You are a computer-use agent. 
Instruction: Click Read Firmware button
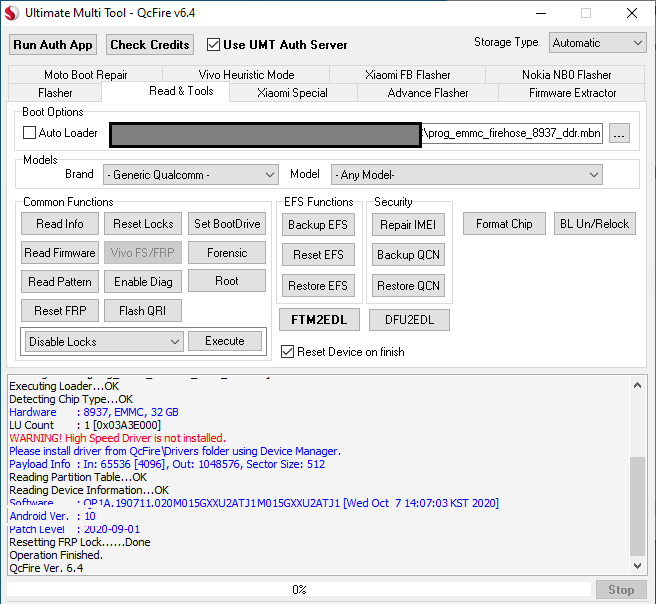[x=60, y=253]
